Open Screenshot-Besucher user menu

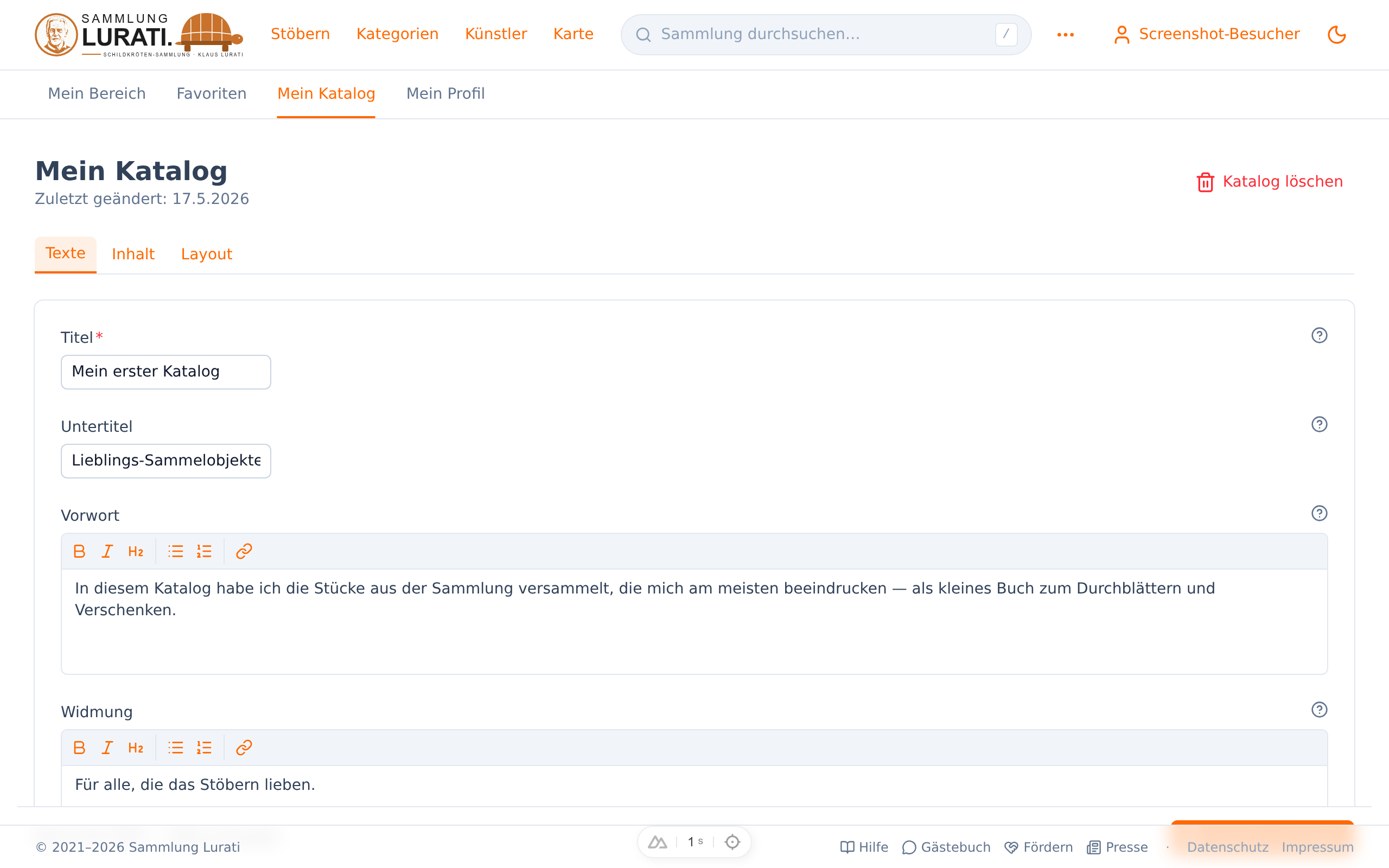(1206, 34)
